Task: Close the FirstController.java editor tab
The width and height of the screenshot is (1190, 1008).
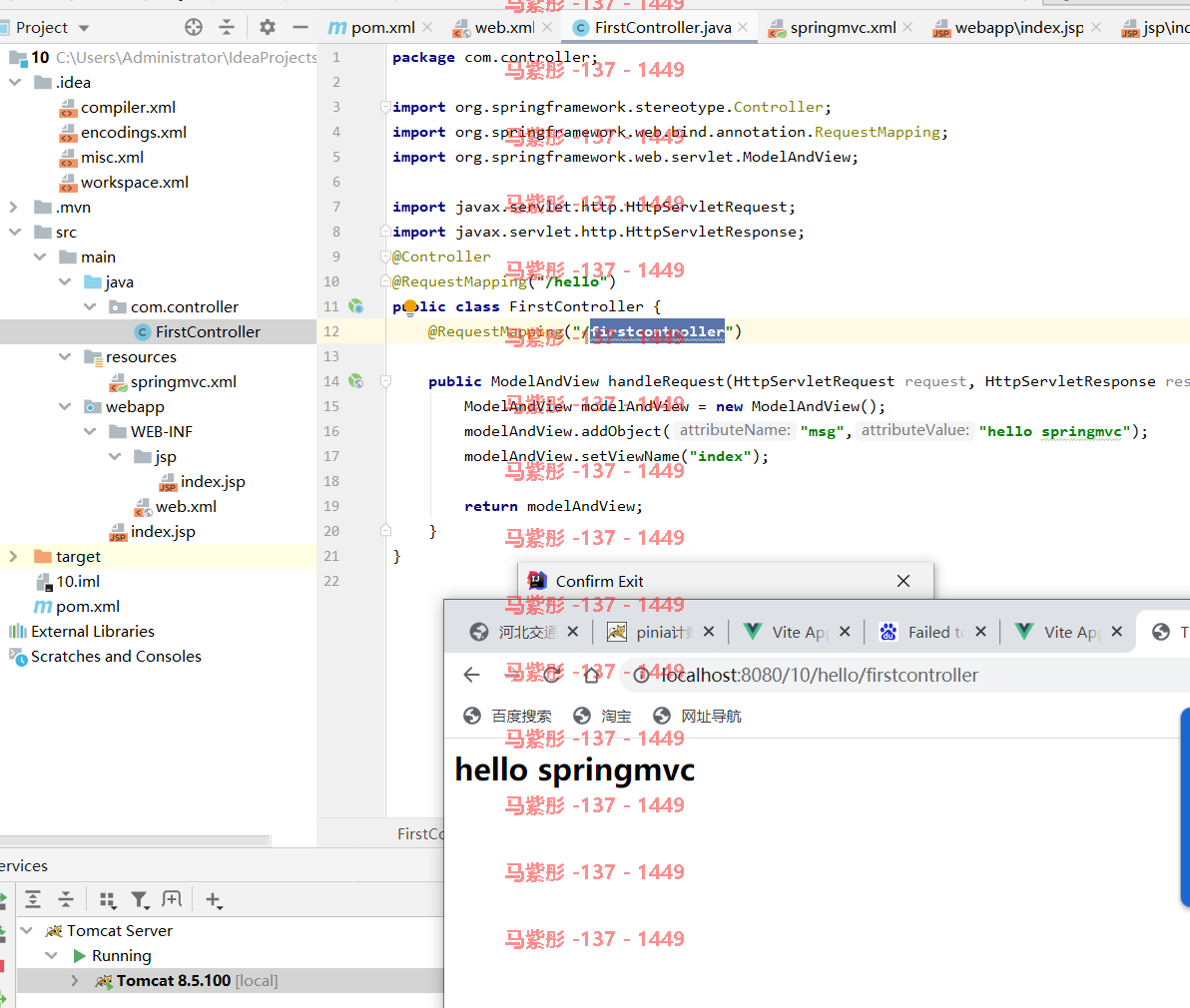Action: click(743, 27)
